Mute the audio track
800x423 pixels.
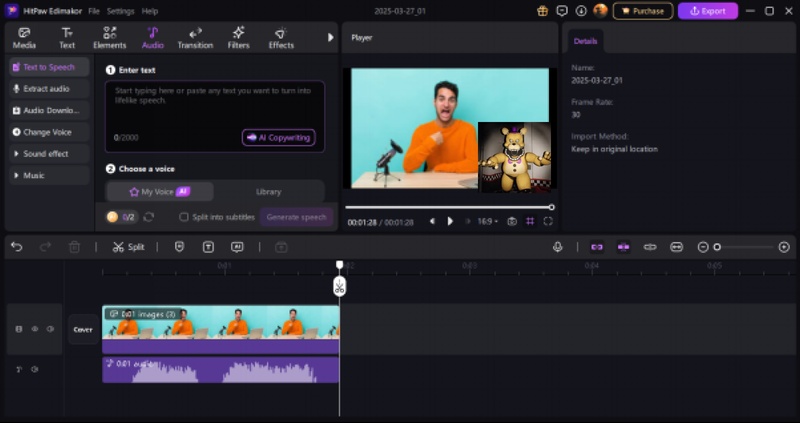pyautogui.click(x=34, y=369)
